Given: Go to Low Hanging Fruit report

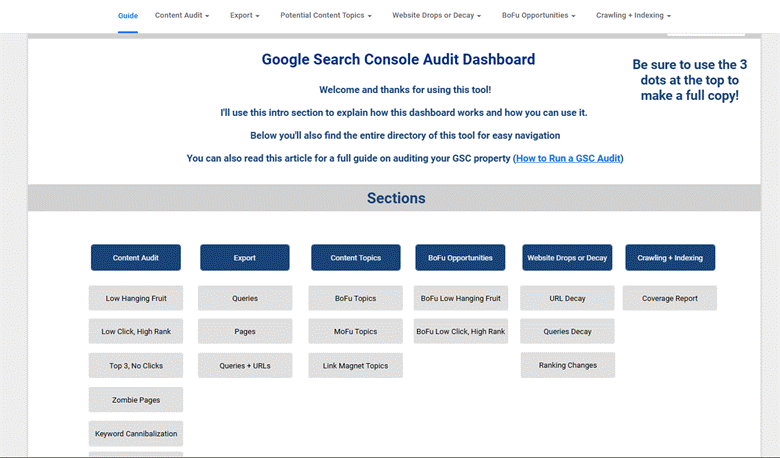Looking at the screenshot, I should click(x=136, y=298).
